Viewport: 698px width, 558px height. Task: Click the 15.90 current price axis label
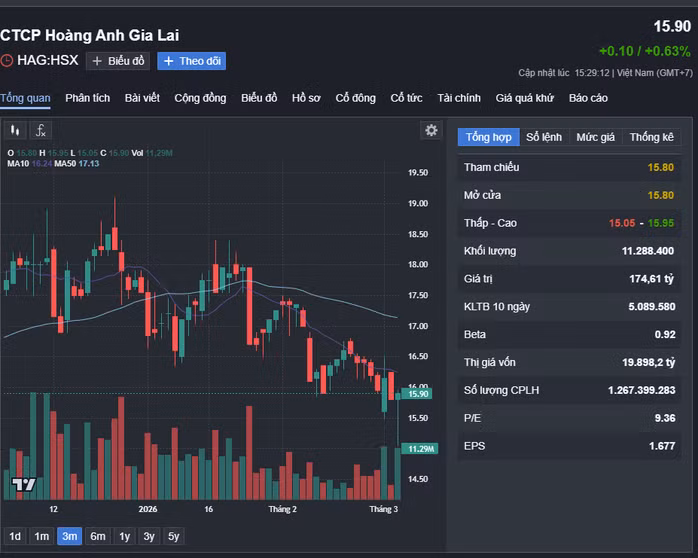(418, 394)
